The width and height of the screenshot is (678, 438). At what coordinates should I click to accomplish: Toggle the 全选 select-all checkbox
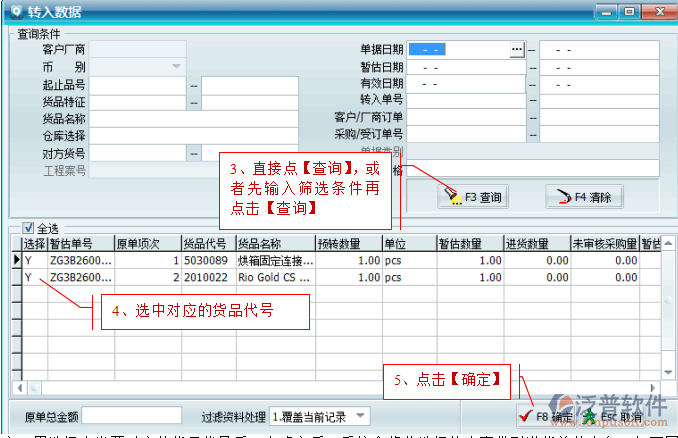[27, 228]
